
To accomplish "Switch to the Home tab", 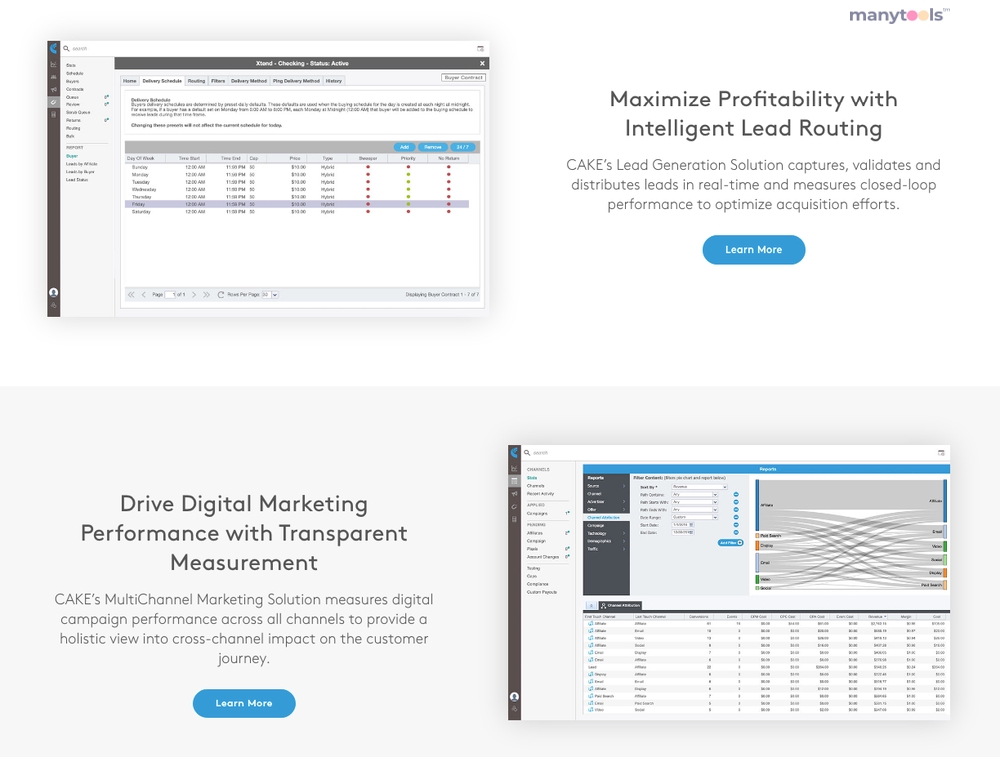I will (129, 81).
